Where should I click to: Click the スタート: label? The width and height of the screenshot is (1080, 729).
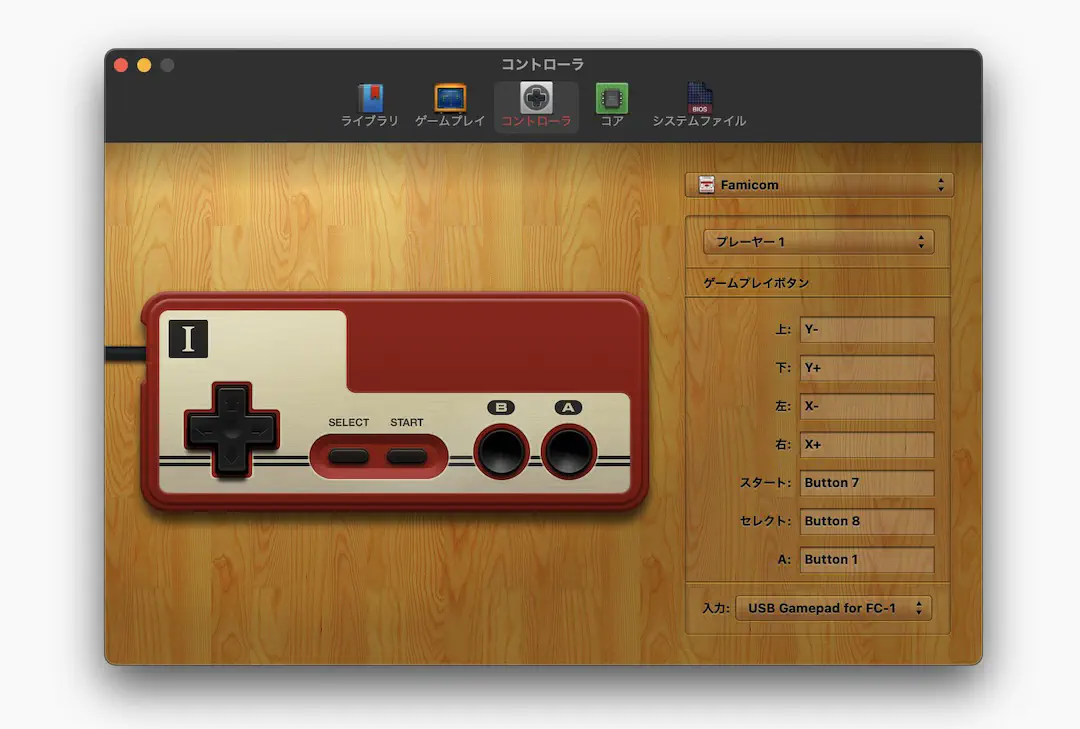(x=765, y=483)
